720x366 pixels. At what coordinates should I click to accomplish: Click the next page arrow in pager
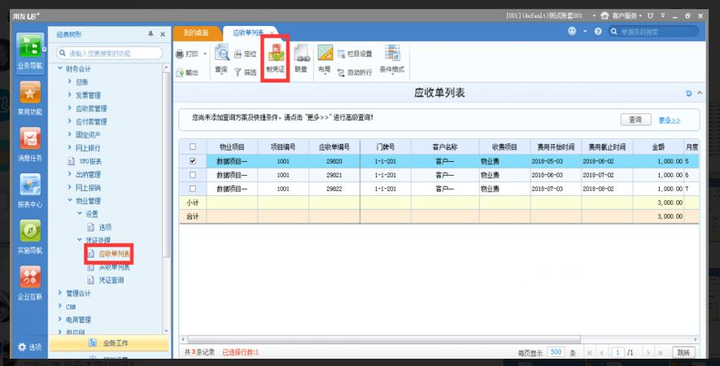(648, 353)
